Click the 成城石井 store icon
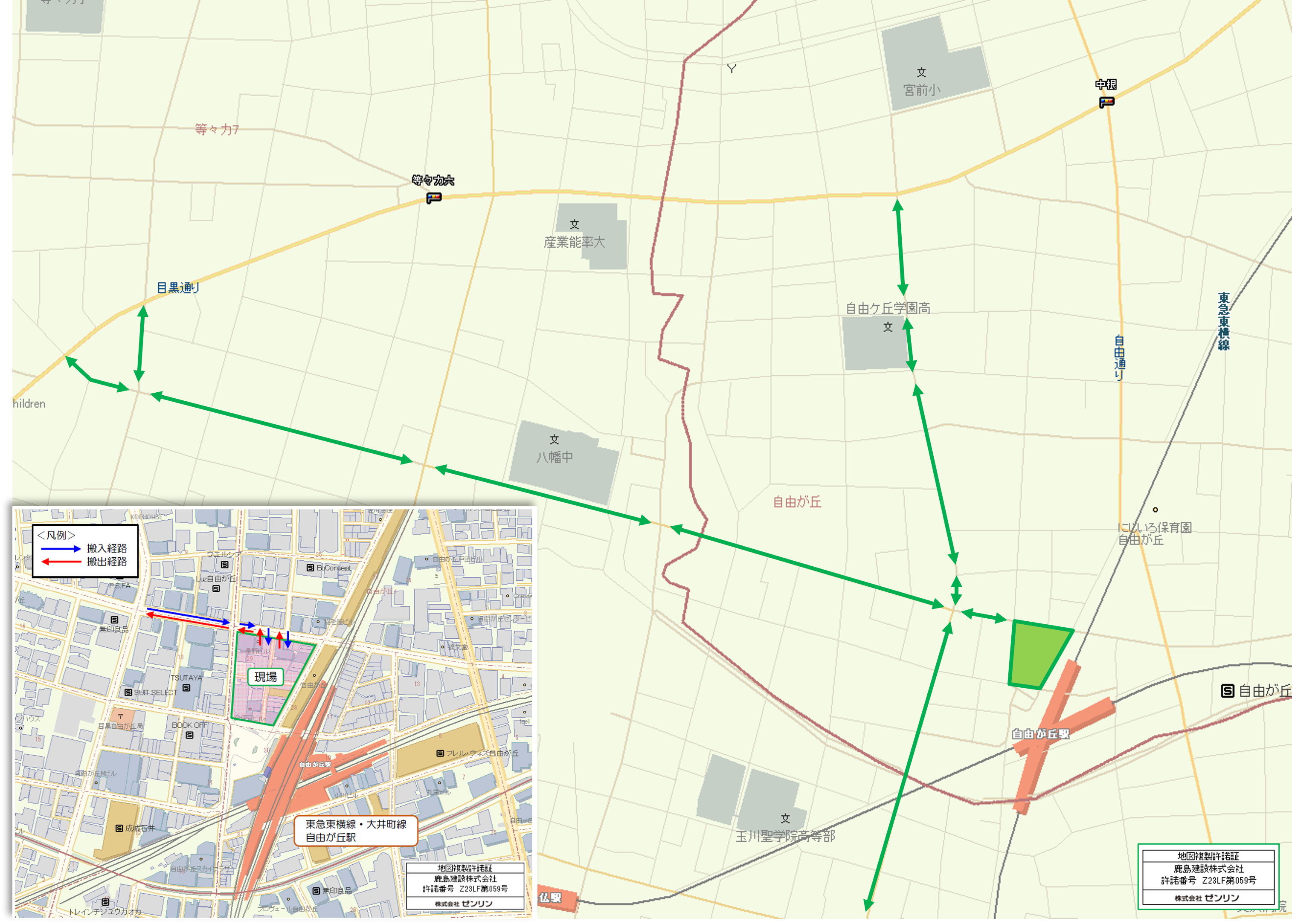1292x924 pixels. [x=119, y=828]
